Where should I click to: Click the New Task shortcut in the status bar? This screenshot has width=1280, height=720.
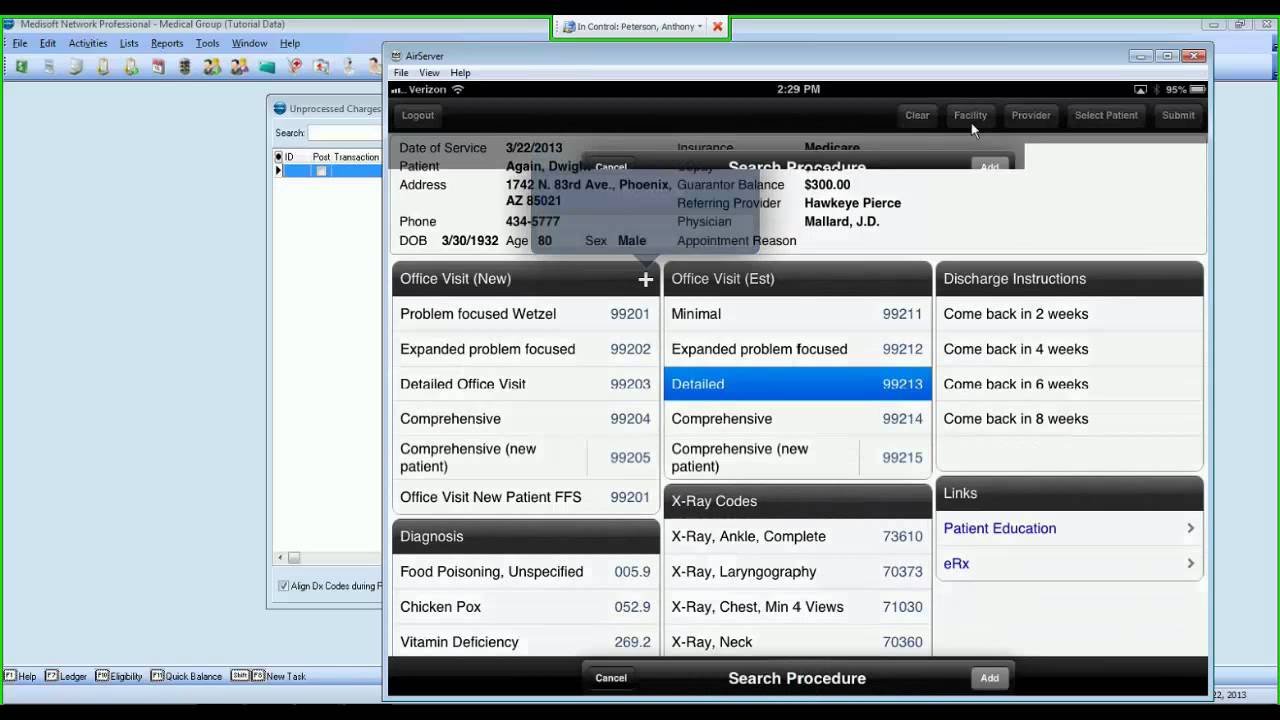pos(269,676)
